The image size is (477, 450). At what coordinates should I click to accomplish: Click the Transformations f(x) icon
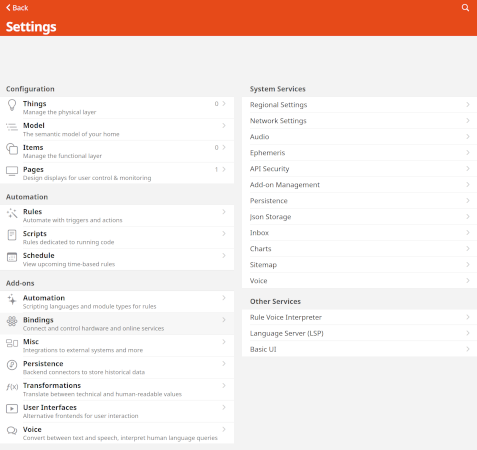pyautogui.click(x=12, y=387)
